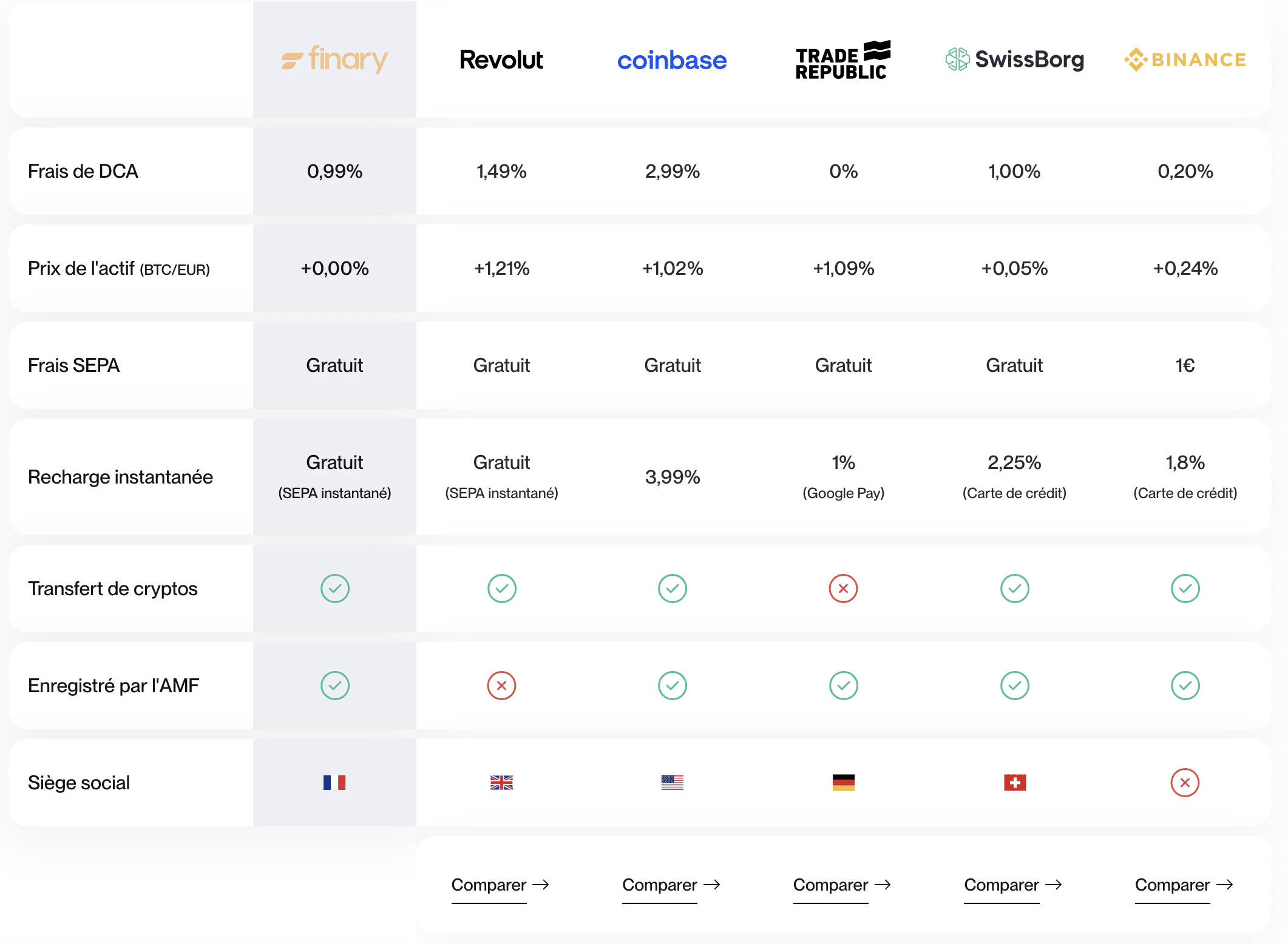Click Revolut's red cross for Enregistré par l'AMF
The width and height of the screenshot is (1288, 944).
(501, 686)
